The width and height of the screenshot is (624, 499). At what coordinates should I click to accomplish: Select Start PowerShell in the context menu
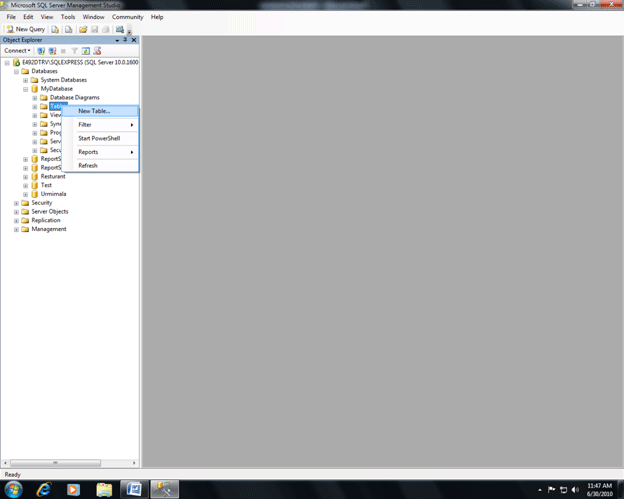(100, 138)
